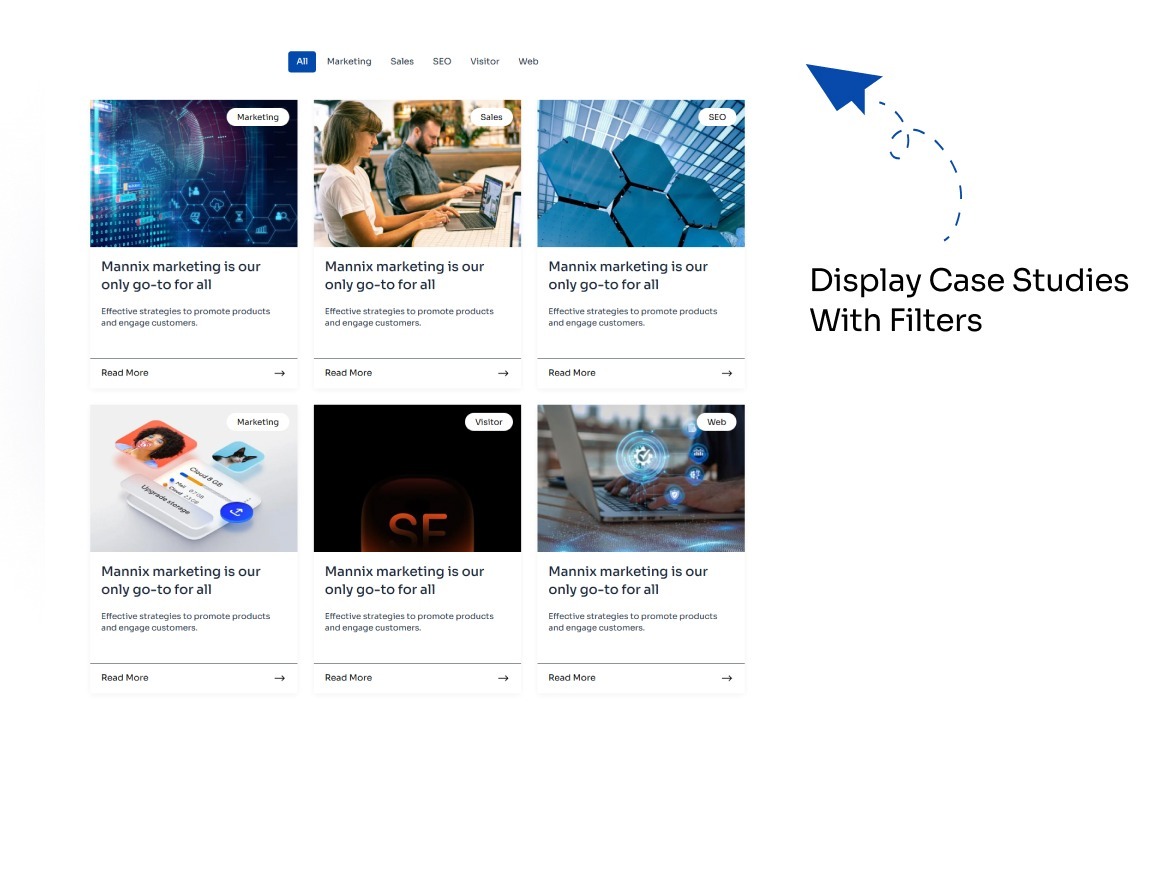Switch to the Marketing filter
This screenshot has height=878, width=1170.
pyautogui.click(x=348, y=61)
